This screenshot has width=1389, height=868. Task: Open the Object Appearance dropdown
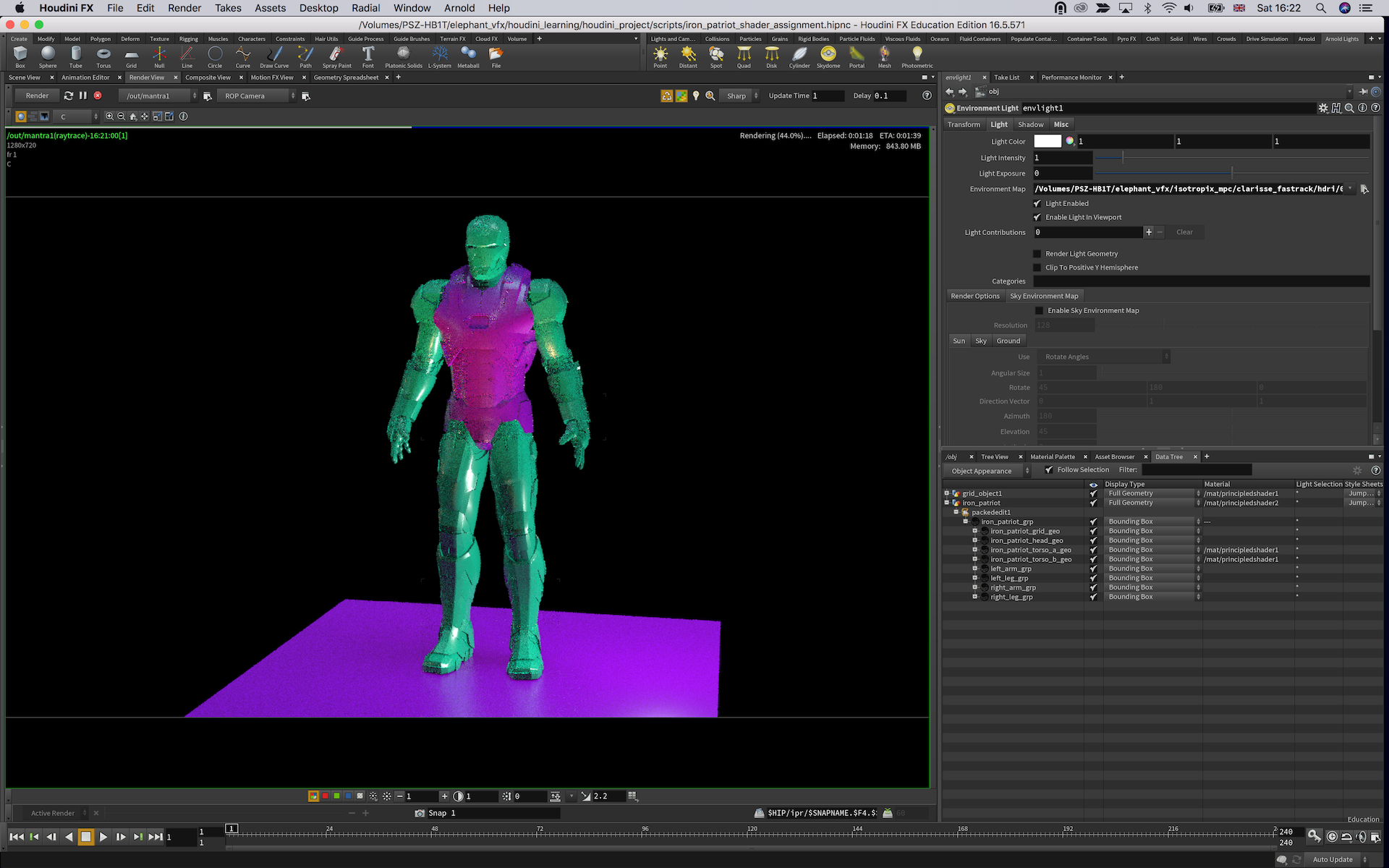(989, 471)
